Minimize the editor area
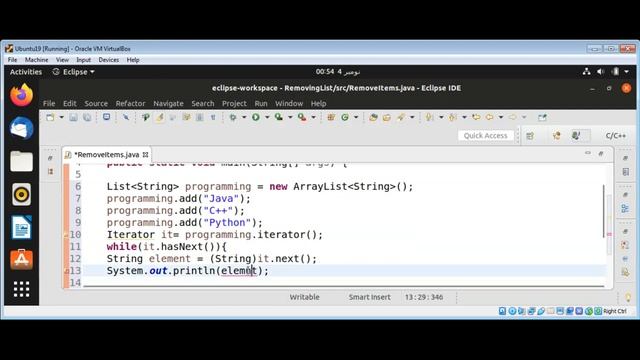This screenshot has height=360, width=640. click(588, 153)
